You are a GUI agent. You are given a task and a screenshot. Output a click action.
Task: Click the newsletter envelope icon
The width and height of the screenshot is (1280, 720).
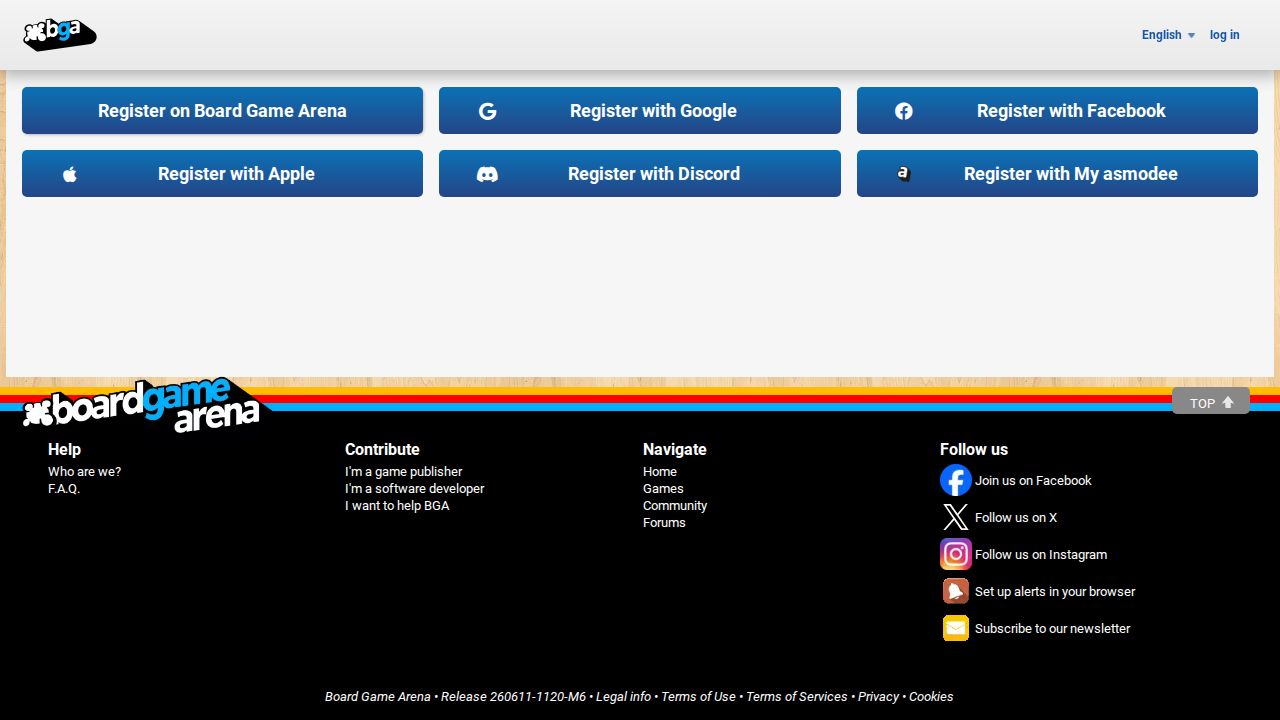tap(956, 628)
